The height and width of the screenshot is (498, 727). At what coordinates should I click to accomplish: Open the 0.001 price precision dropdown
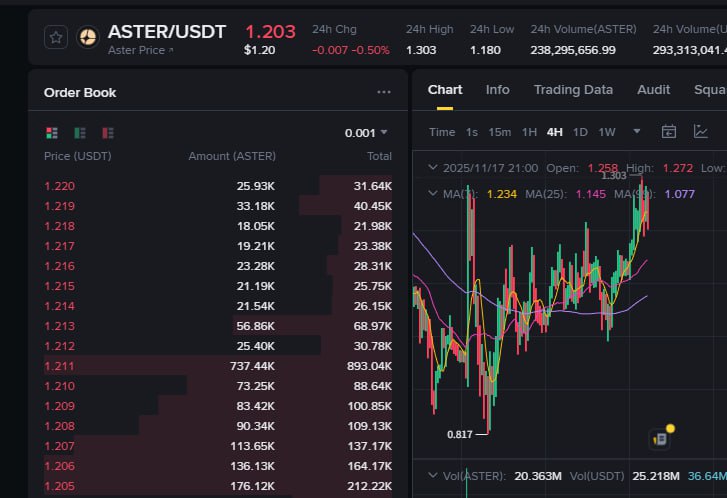[x=365, y=133]
